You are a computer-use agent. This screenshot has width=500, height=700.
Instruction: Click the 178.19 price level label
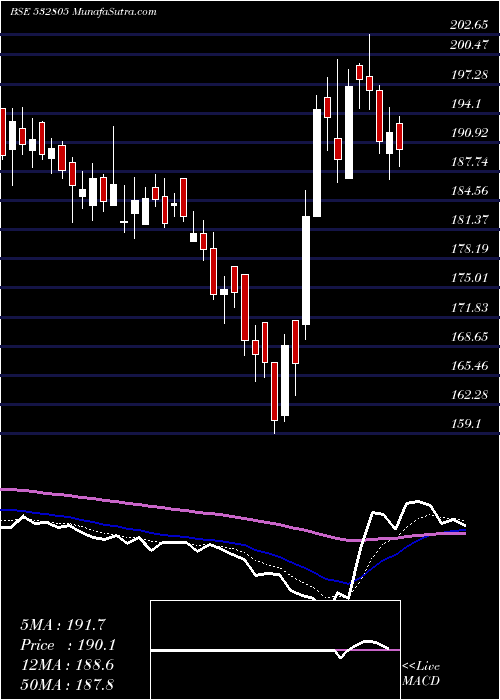point(469,249)
